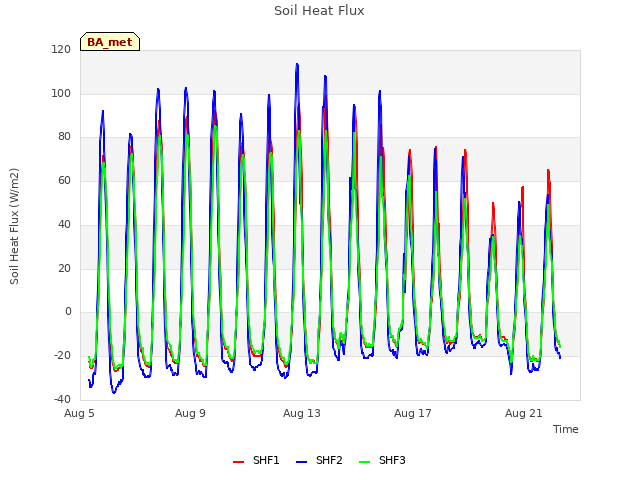640x480 pixels.
Task: Click the 20 y-axis tick label
Action: click(x=64, y=268)
